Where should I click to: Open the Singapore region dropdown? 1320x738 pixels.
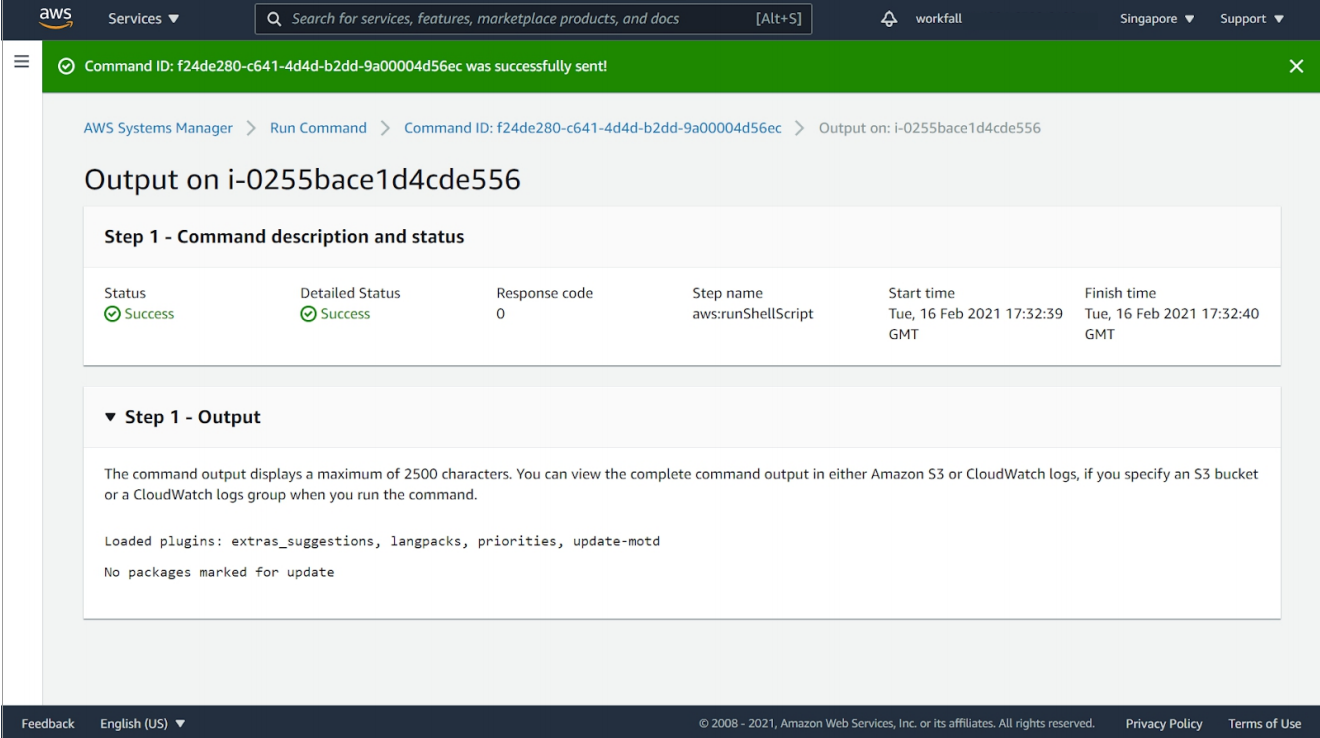point(1157,19)
